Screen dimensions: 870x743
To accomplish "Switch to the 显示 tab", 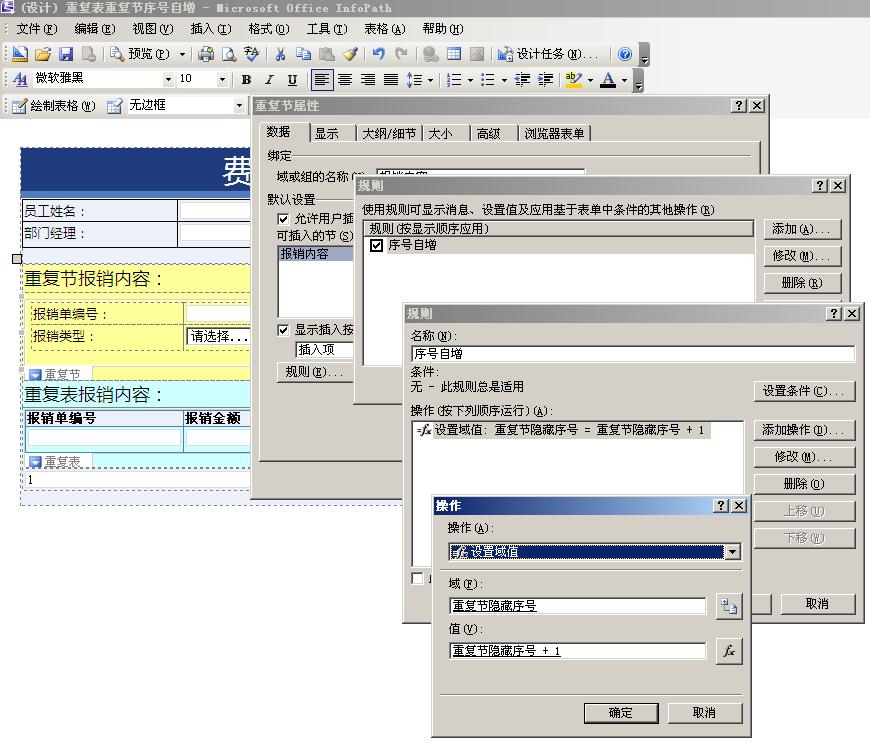I will 326,133.
